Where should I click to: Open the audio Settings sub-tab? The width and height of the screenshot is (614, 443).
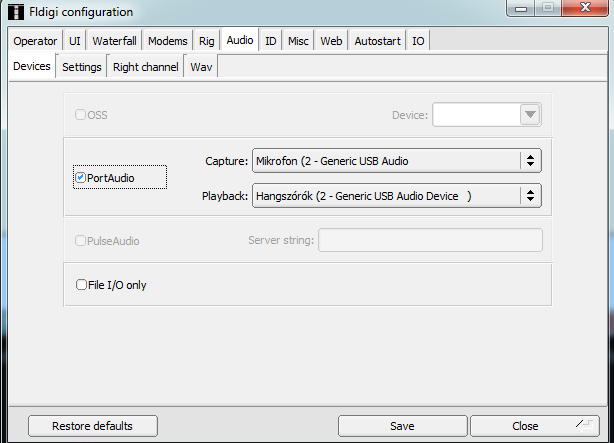(x=81, y=67)
